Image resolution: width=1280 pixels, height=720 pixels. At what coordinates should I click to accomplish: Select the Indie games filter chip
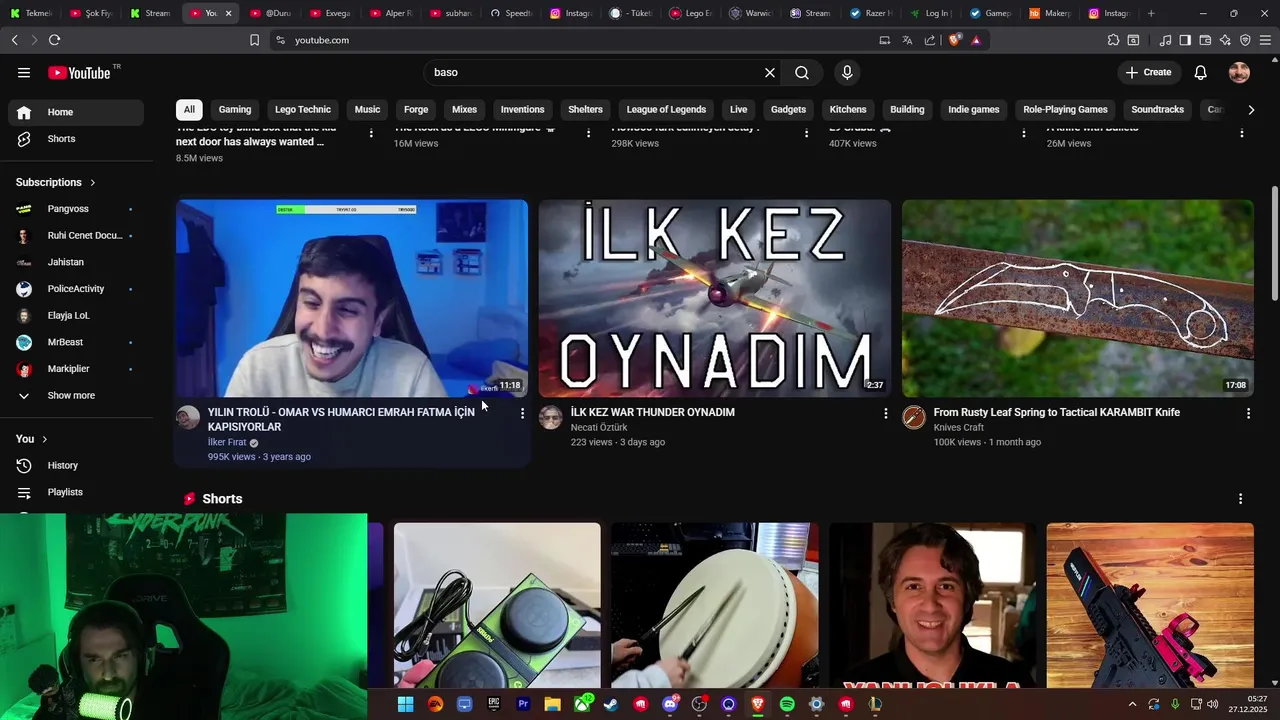[x=974, y=109]
